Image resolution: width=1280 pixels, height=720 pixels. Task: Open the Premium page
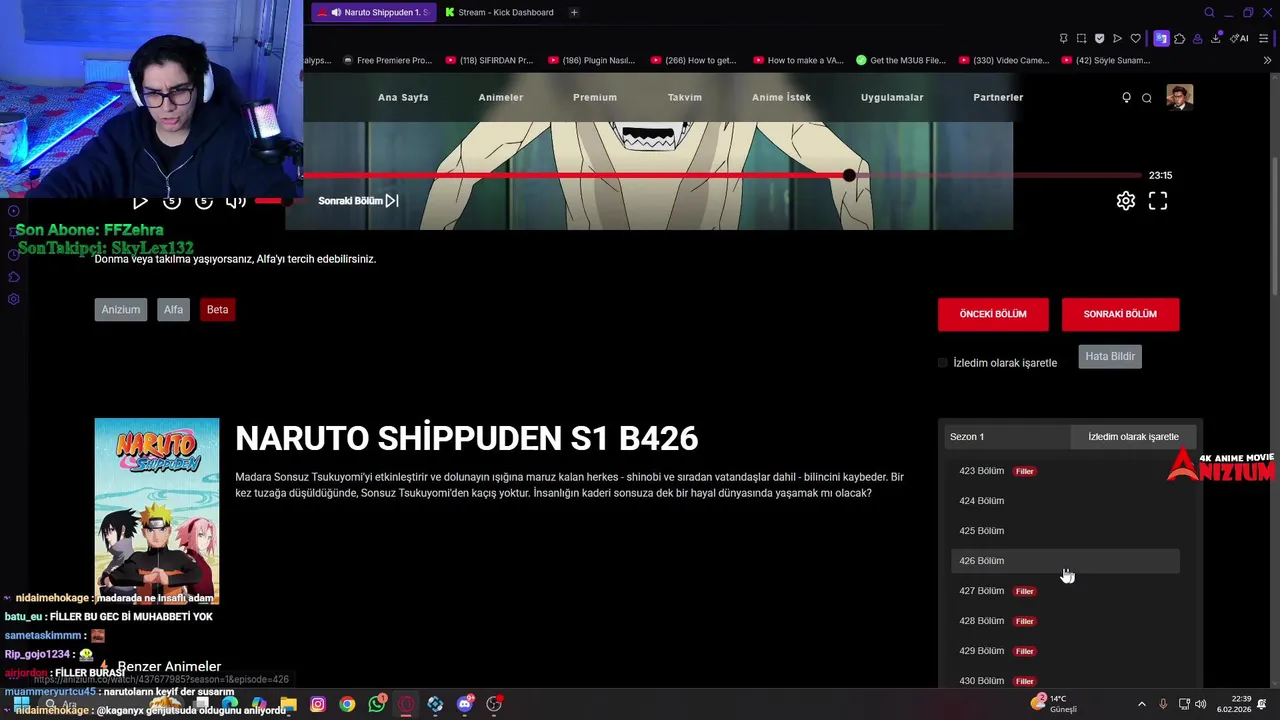[595, 97]
